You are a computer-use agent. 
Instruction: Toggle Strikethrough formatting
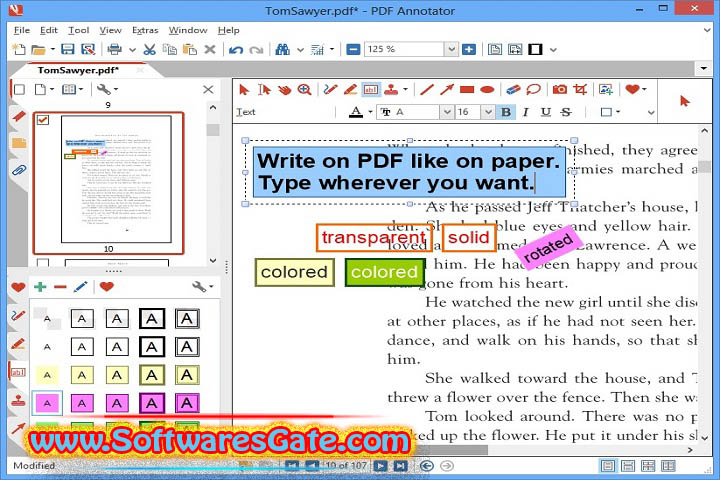[566, 112]
